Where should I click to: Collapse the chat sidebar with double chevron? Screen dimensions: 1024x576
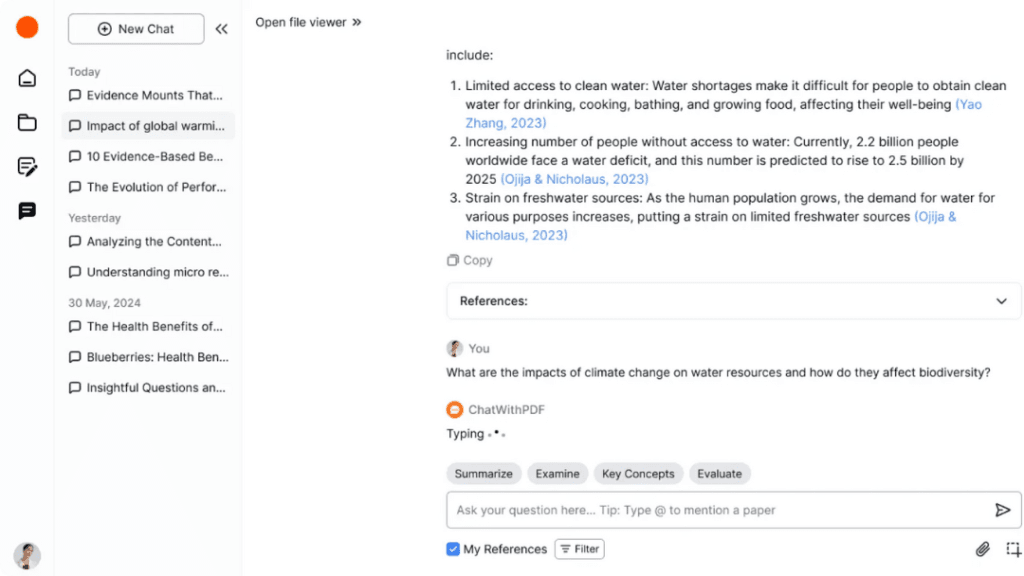pyautogui.click(x=221, y=29)
